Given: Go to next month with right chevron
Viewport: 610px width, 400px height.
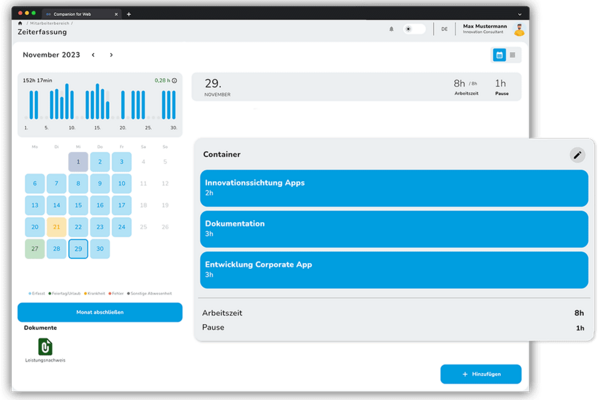Looking at the screenshot, I should 111,55.
